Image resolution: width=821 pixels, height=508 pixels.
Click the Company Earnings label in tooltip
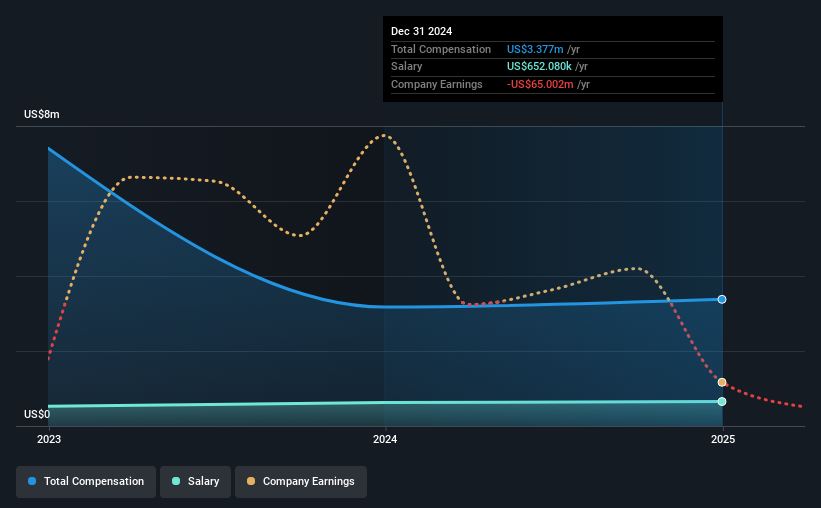click(437, 84)
